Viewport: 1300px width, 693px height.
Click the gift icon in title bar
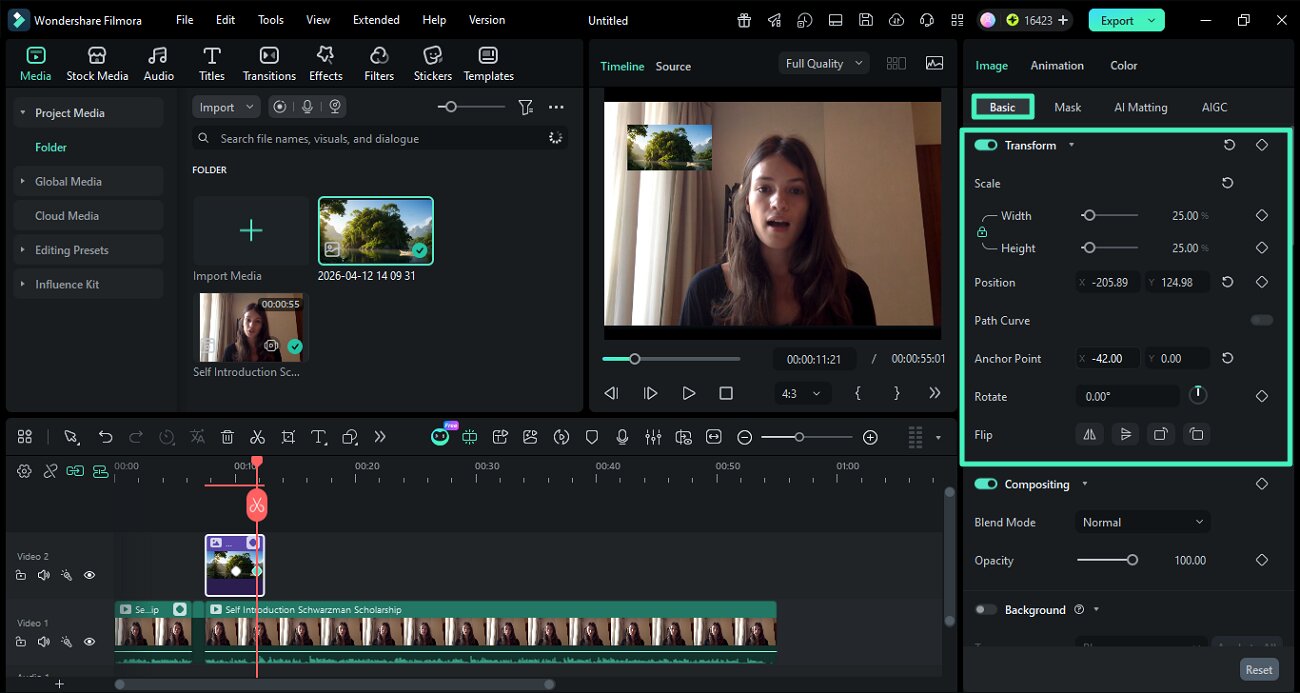click(744, 20)
